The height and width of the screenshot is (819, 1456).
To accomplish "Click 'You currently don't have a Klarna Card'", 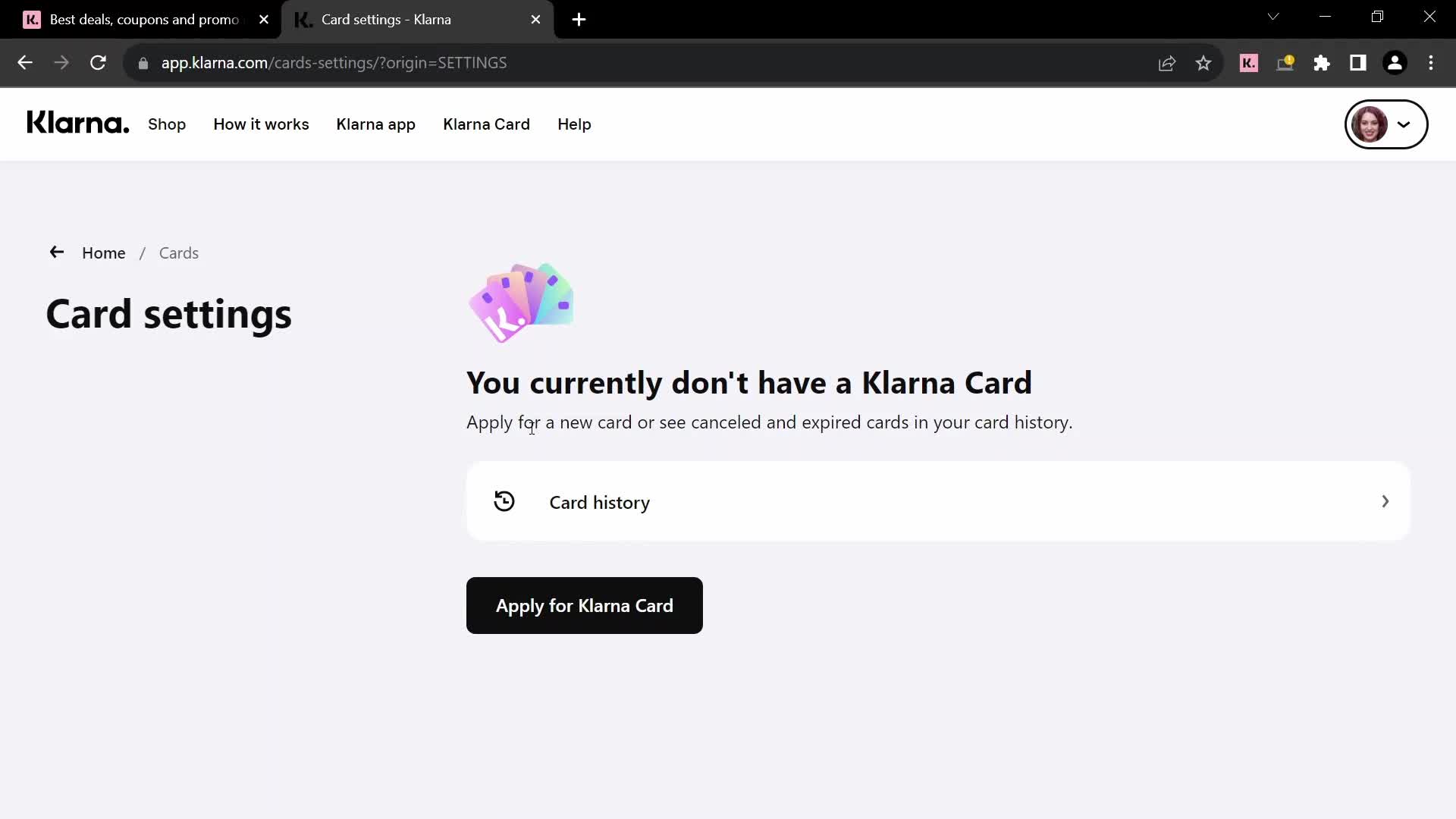I will [749, 383].
